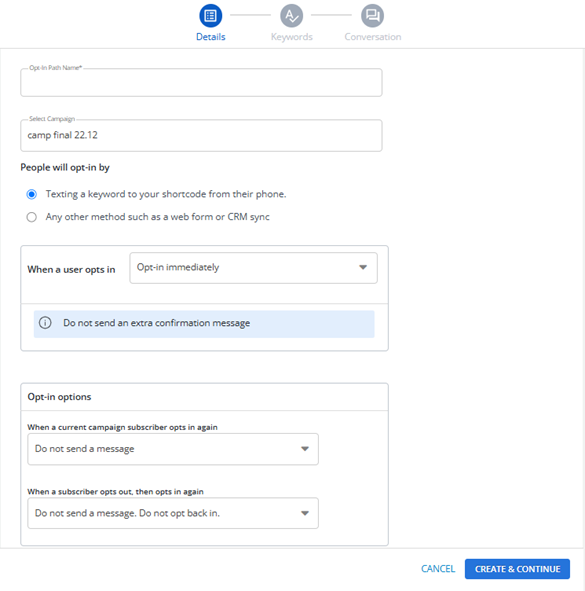This screenshot has height=591, width=585.
Task: Click the 'Opt-in options' section header
Action: pos(59,397)
